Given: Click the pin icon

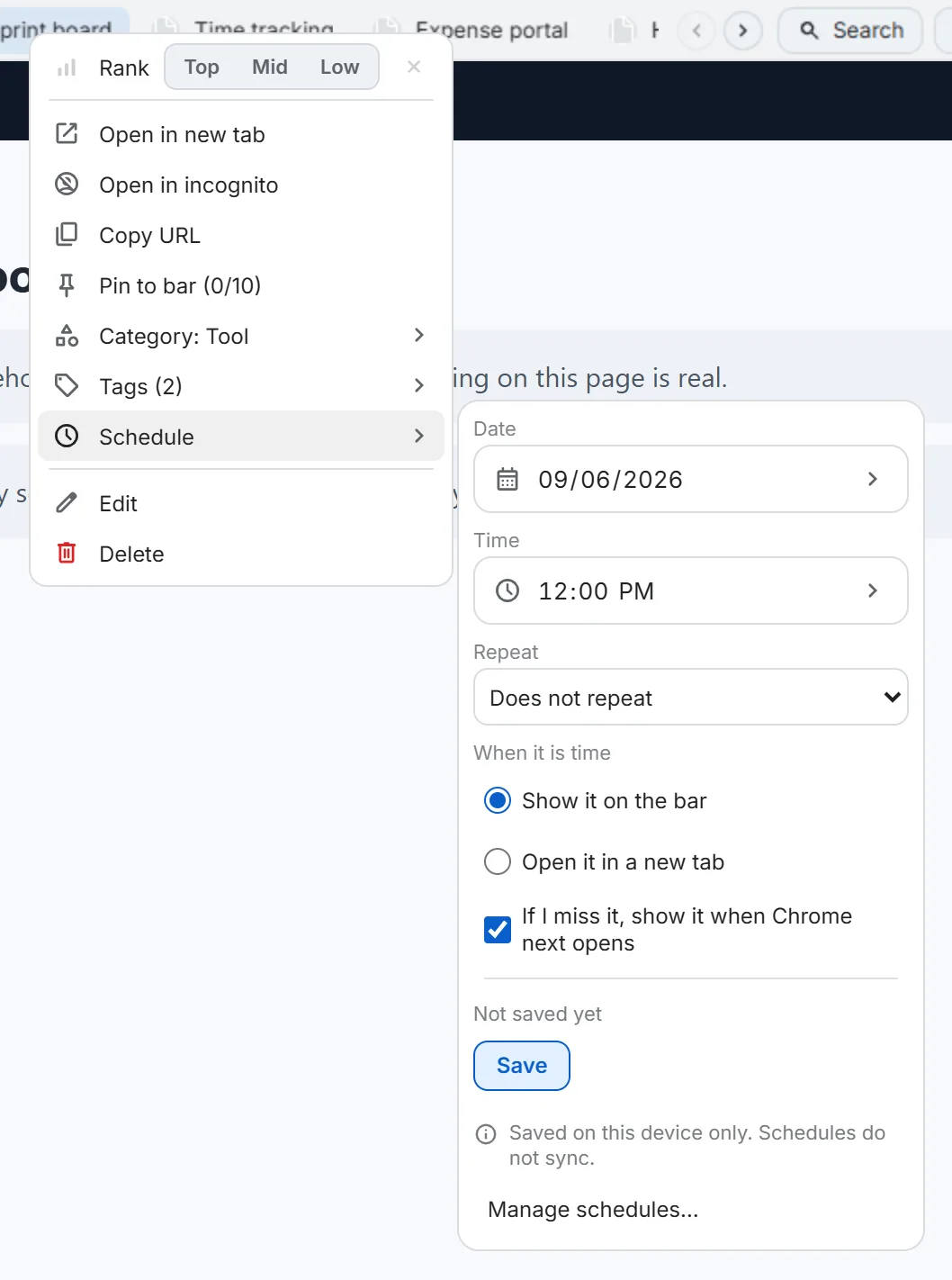Looking at the screenshot, I should point(67,285).
